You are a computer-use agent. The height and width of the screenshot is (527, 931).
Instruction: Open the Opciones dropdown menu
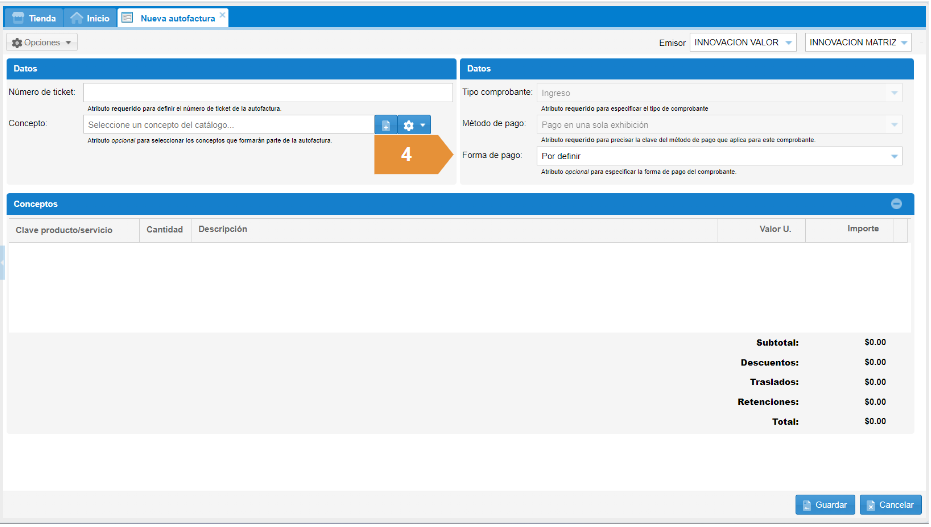[42, 43]
